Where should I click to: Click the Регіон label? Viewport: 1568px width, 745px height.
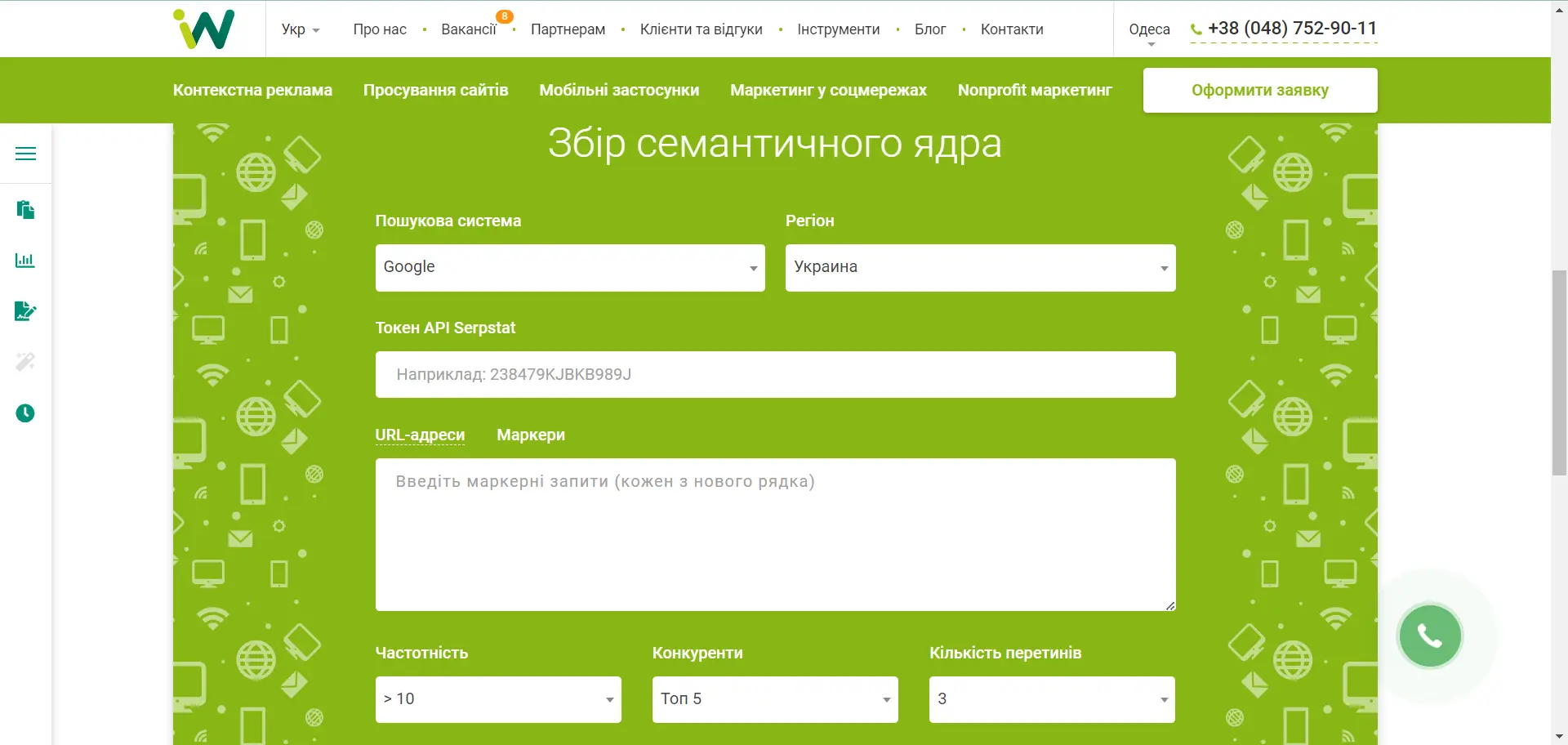(810, 221)
